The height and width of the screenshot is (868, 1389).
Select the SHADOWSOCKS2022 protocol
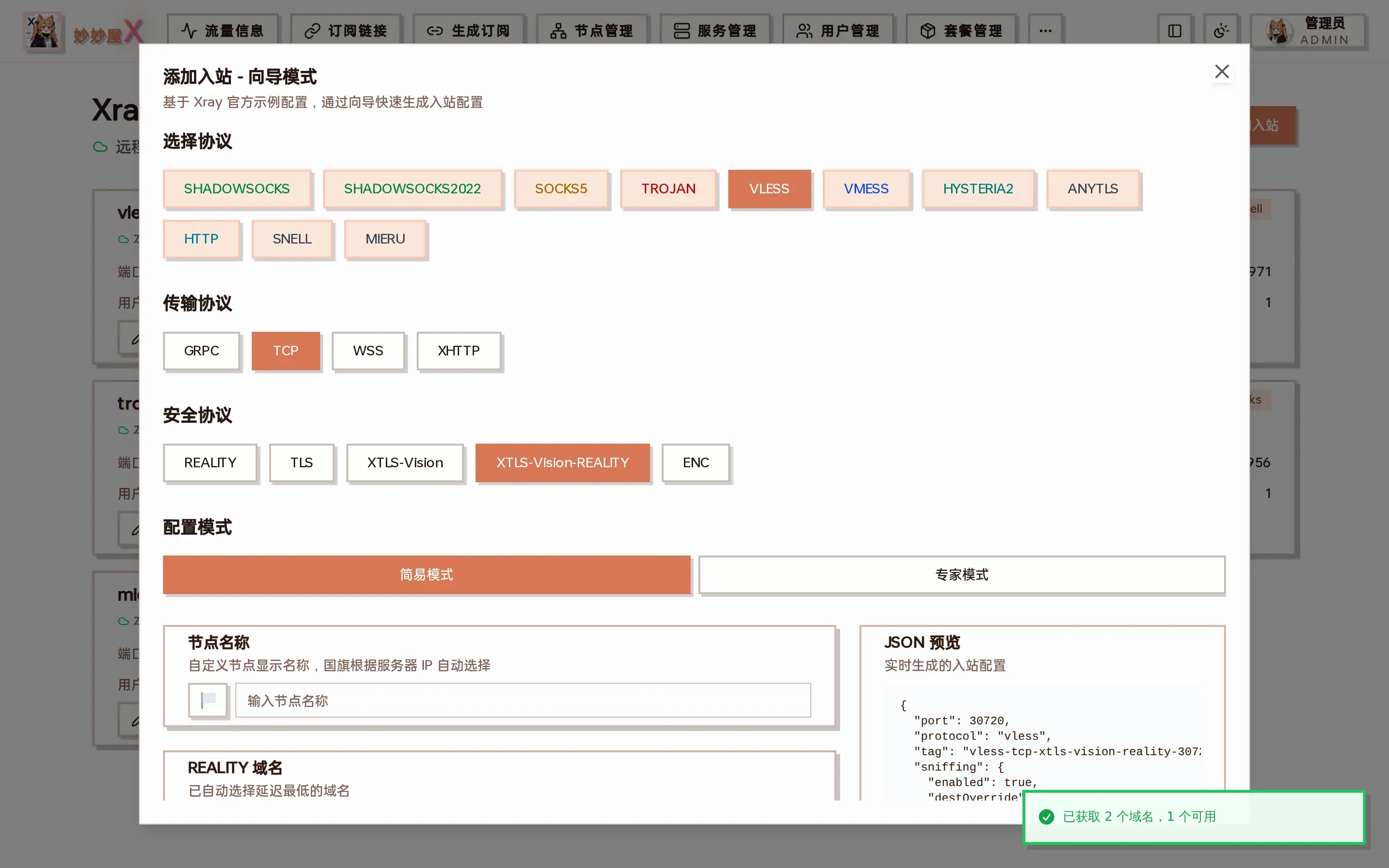(412, 189)
